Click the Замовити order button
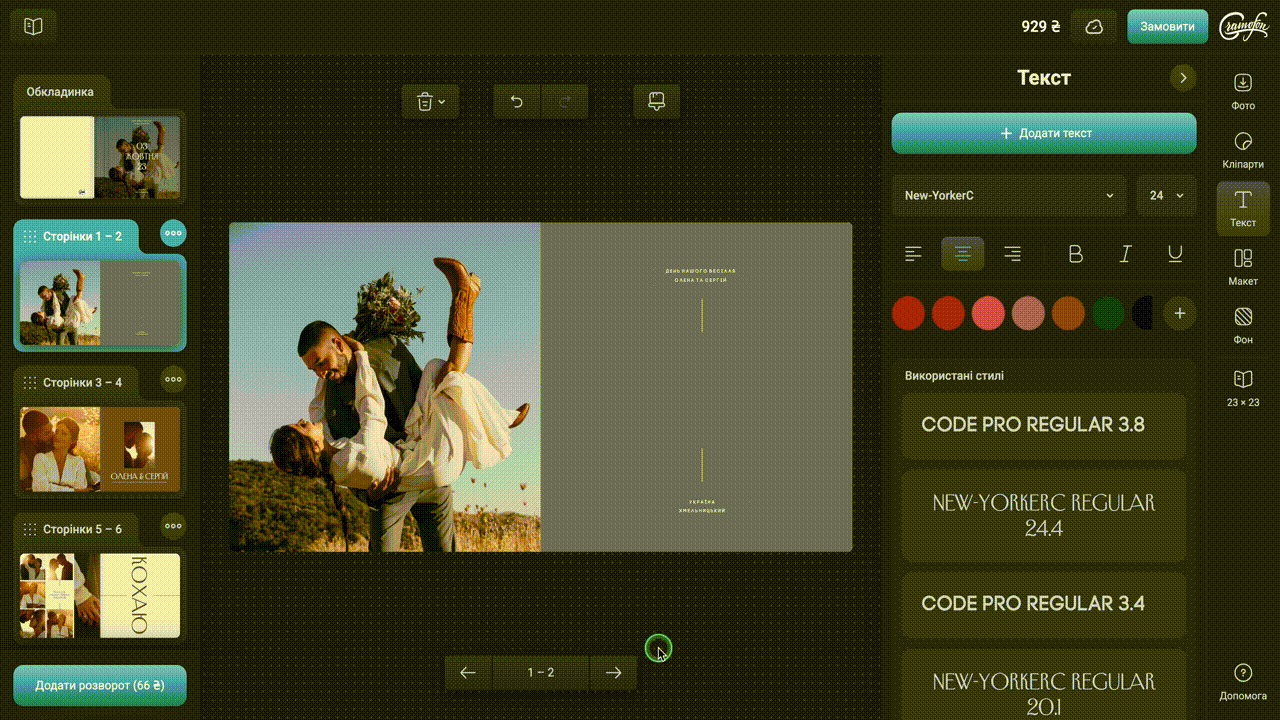This screenshot has height=720, width=1280. [1167, 27]
